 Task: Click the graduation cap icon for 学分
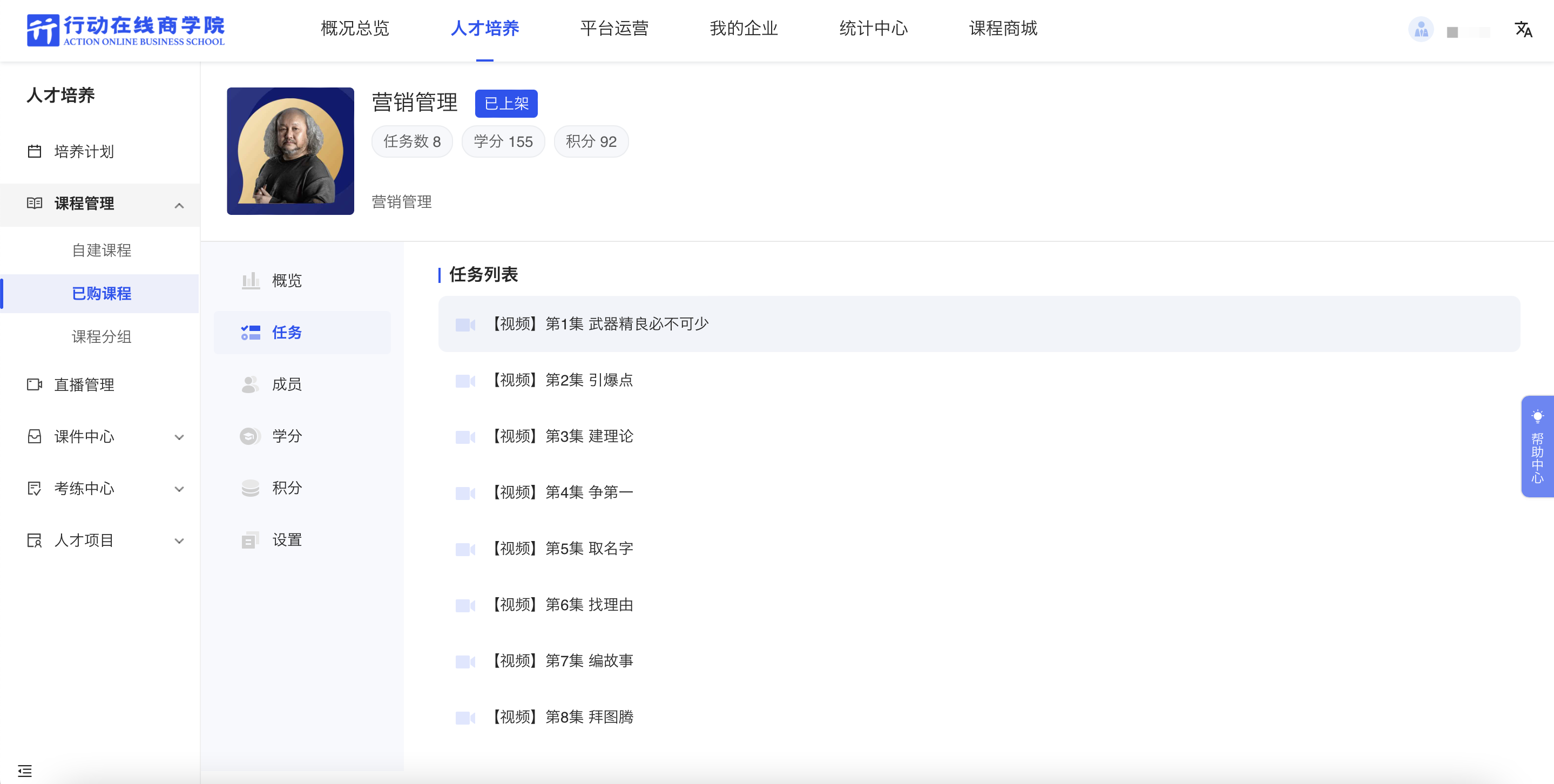(x=251, y=436)
